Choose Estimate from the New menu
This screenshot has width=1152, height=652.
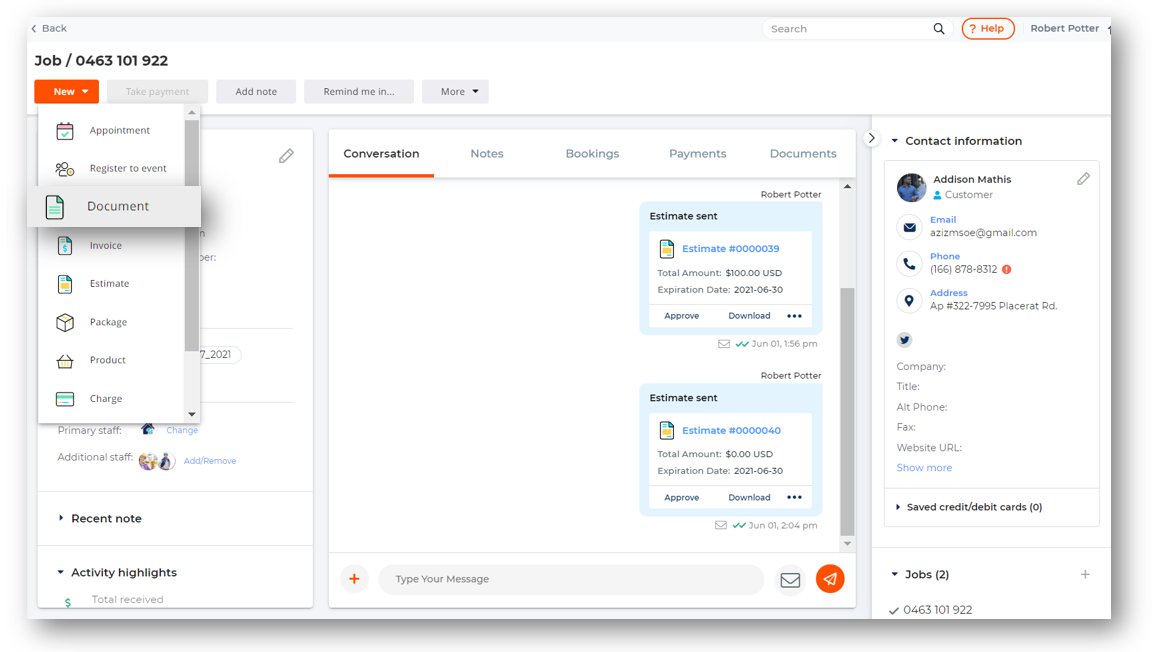pyautogui.click(x=112, y=284)
